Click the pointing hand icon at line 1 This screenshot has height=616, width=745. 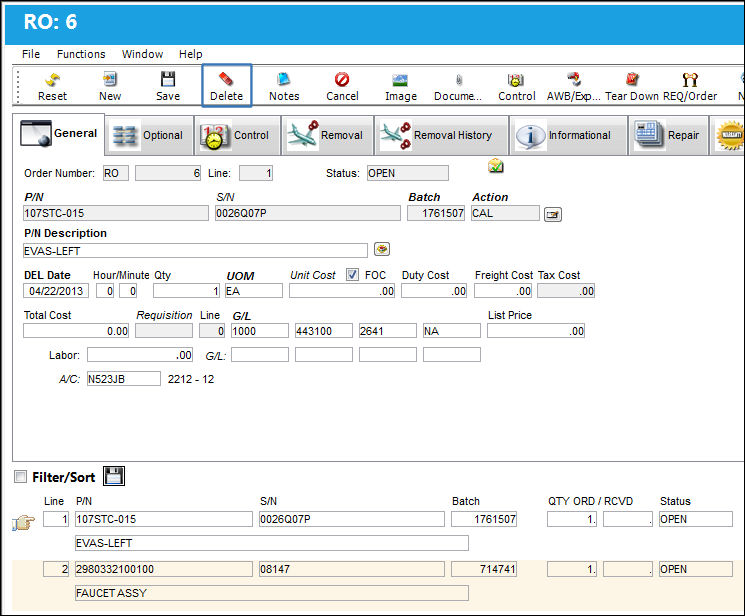click(x=23, y=523)
